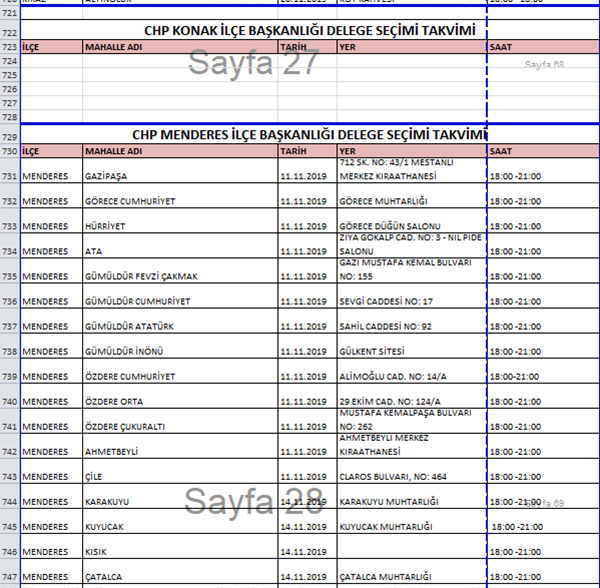Click MESTANLI MERKEZ KIRAATHANESİ location cell
This screenshot has width=600, height=588.
click(x=412, y=170)
